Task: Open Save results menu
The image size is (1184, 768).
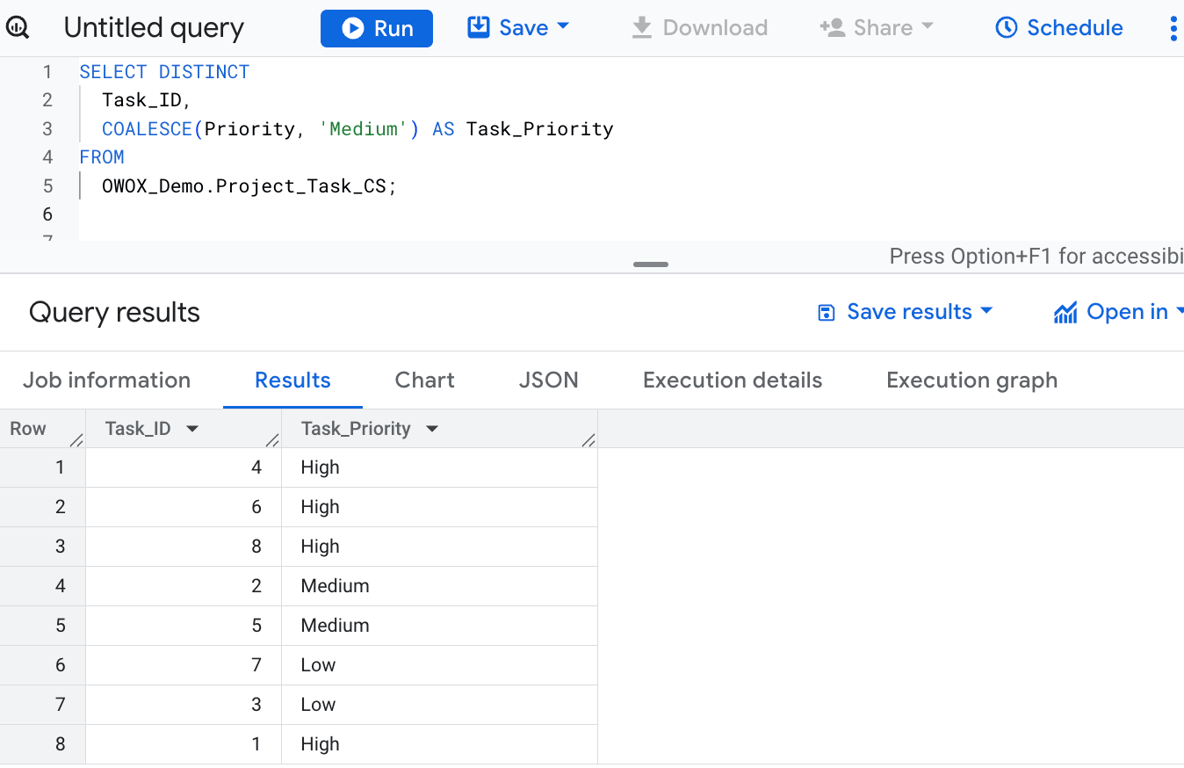Action: pyautogui.click(x=905, y=312)
